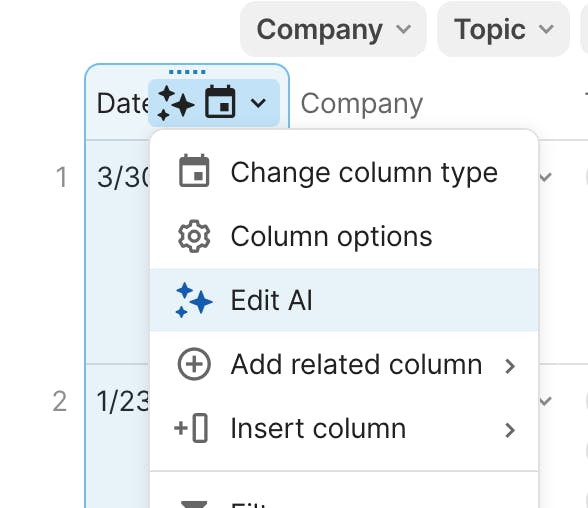Click the calendar icon beside Change column type
Screen dimensions: 588x508
pos(194,171)
